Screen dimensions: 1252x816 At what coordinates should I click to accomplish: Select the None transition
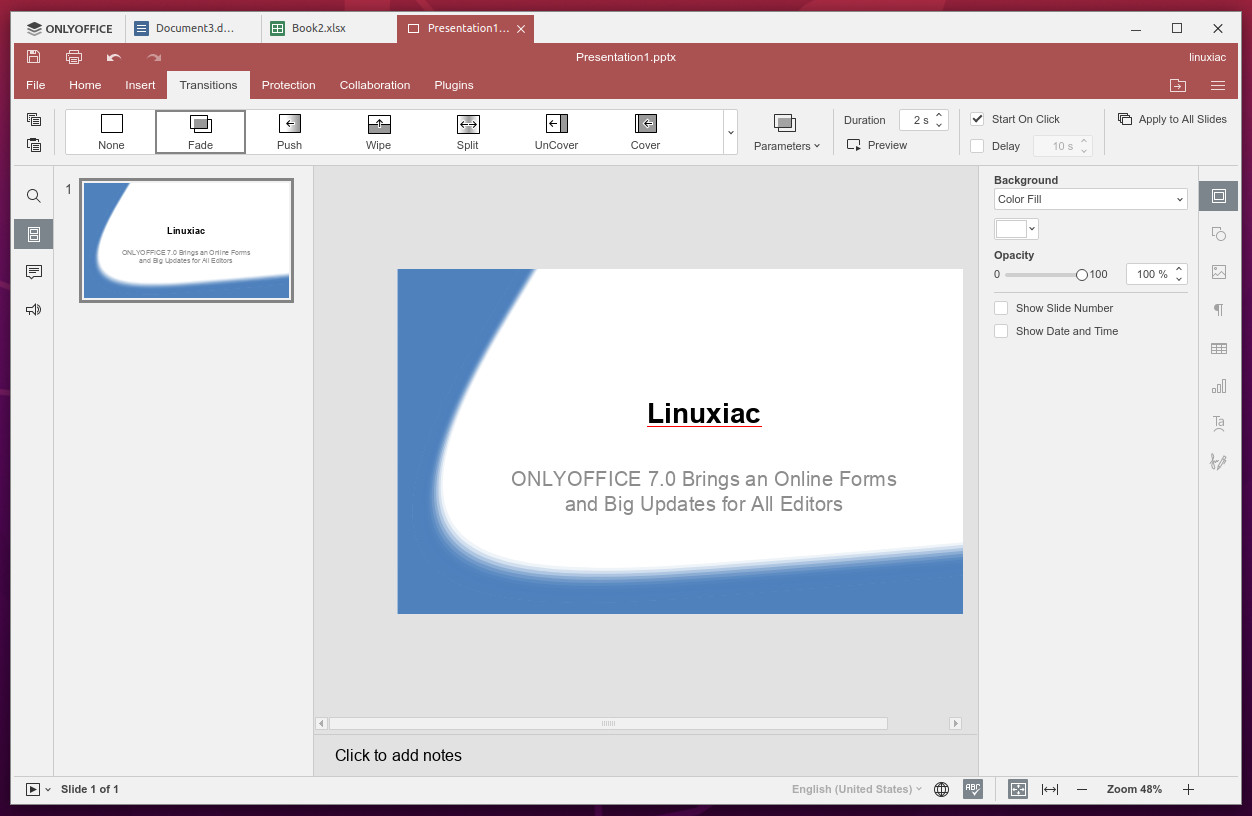(111, 132)
